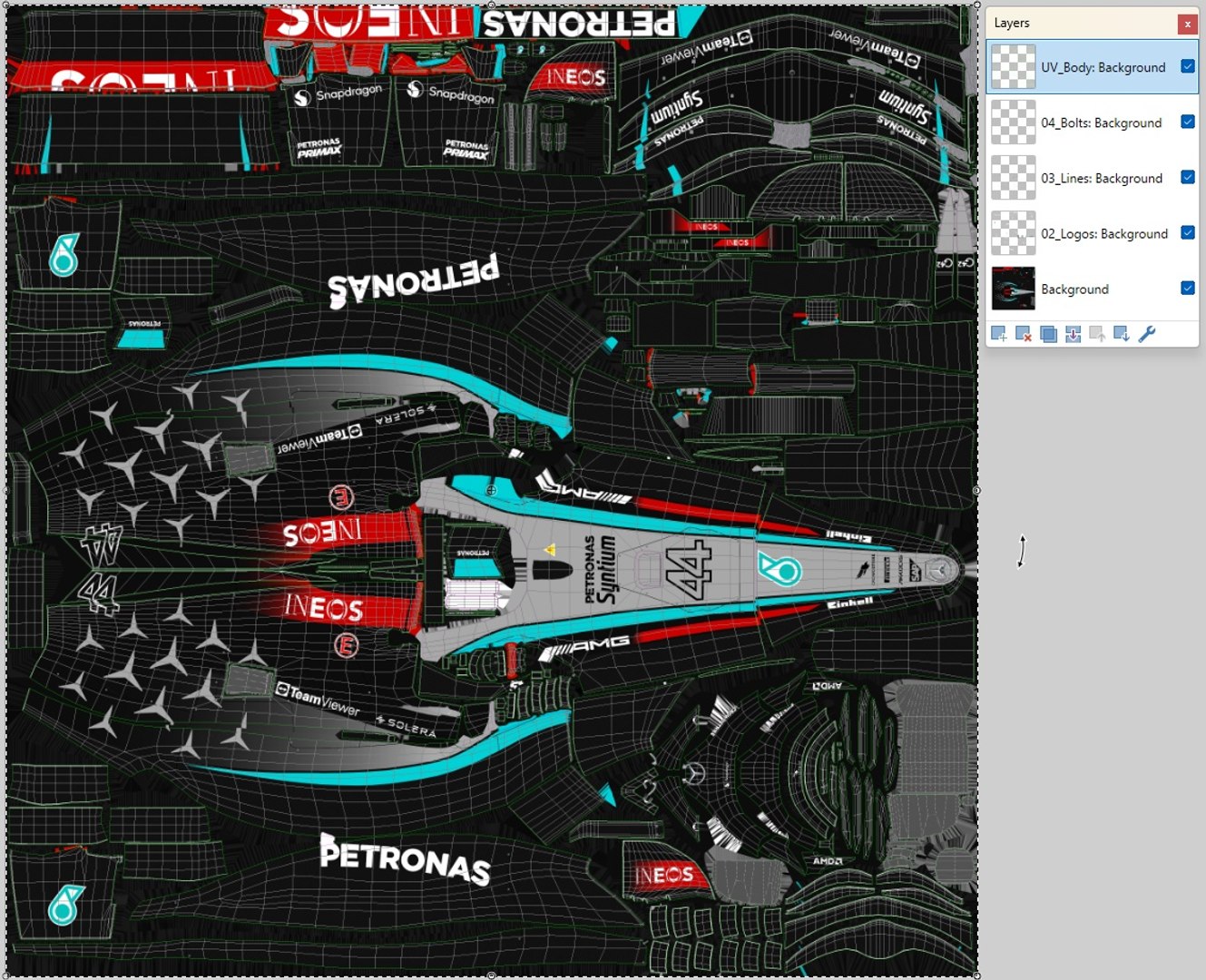Select the car livery Background layer thumbnail

(x=1013, y=289)
